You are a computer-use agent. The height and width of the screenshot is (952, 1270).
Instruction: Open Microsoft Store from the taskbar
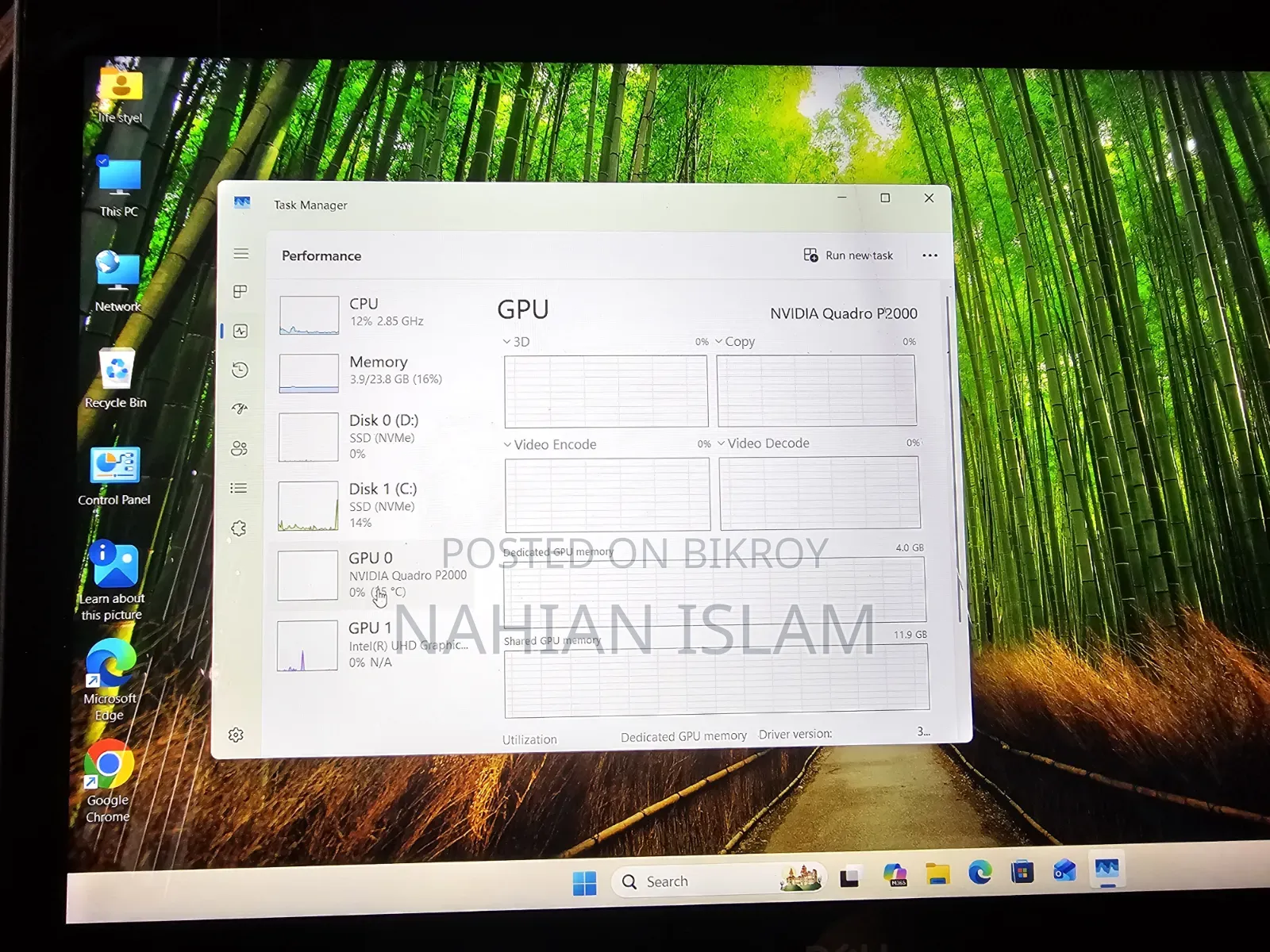click(1022, 873)
